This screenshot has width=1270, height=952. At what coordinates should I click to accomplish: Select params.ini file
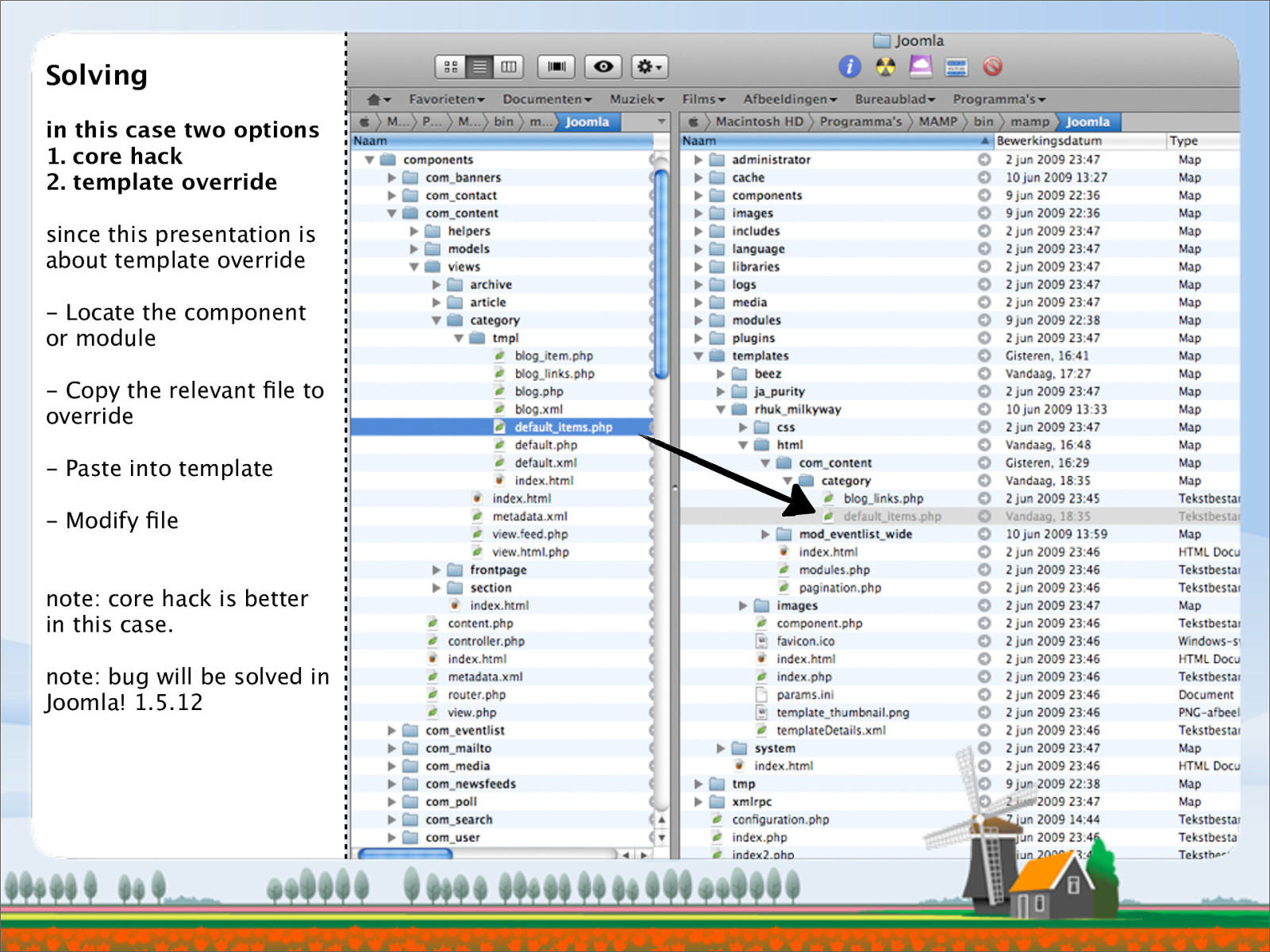(x=805, y=695)
